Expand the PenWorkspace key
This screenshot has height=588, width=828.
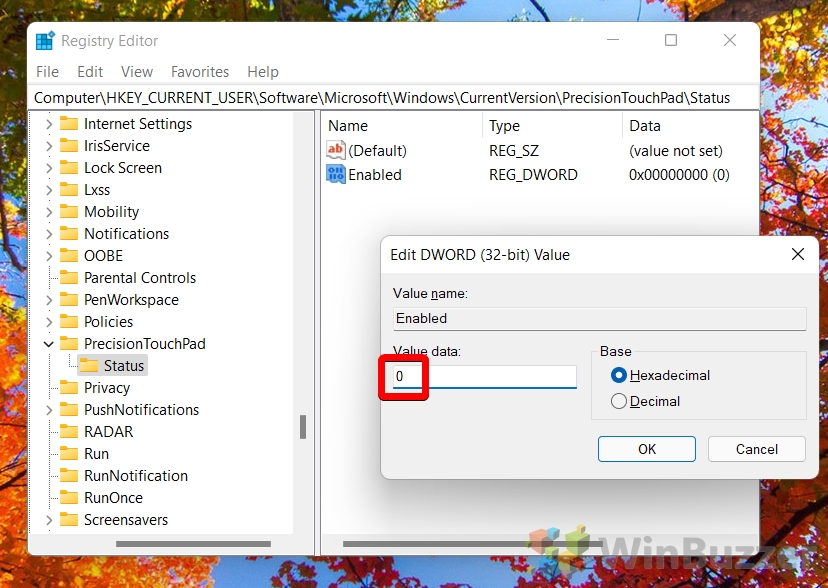click(49, 300)
